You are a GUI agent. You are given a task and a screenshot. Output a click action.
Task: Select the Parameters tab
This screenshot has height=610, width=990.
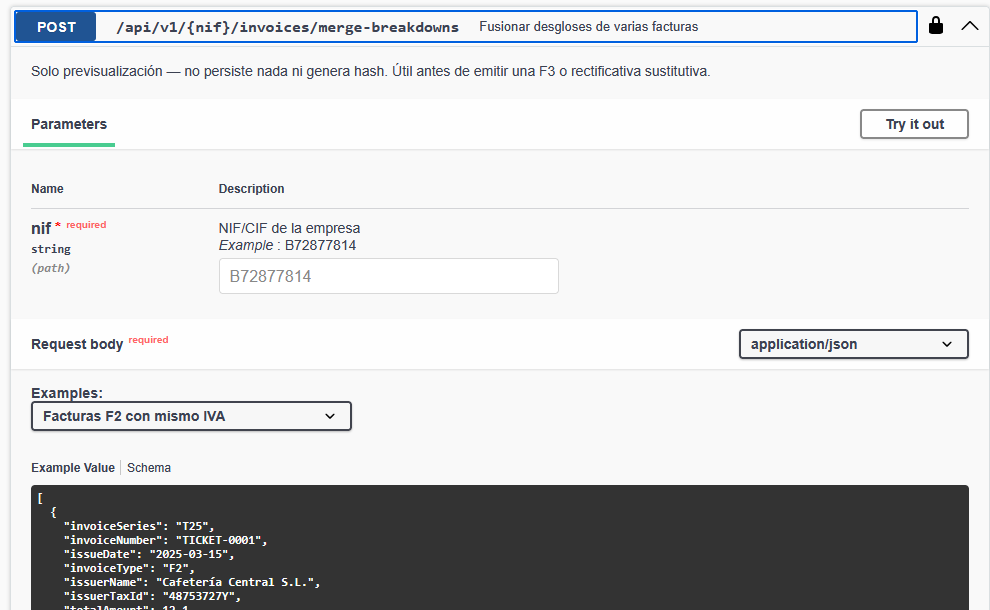69,124
